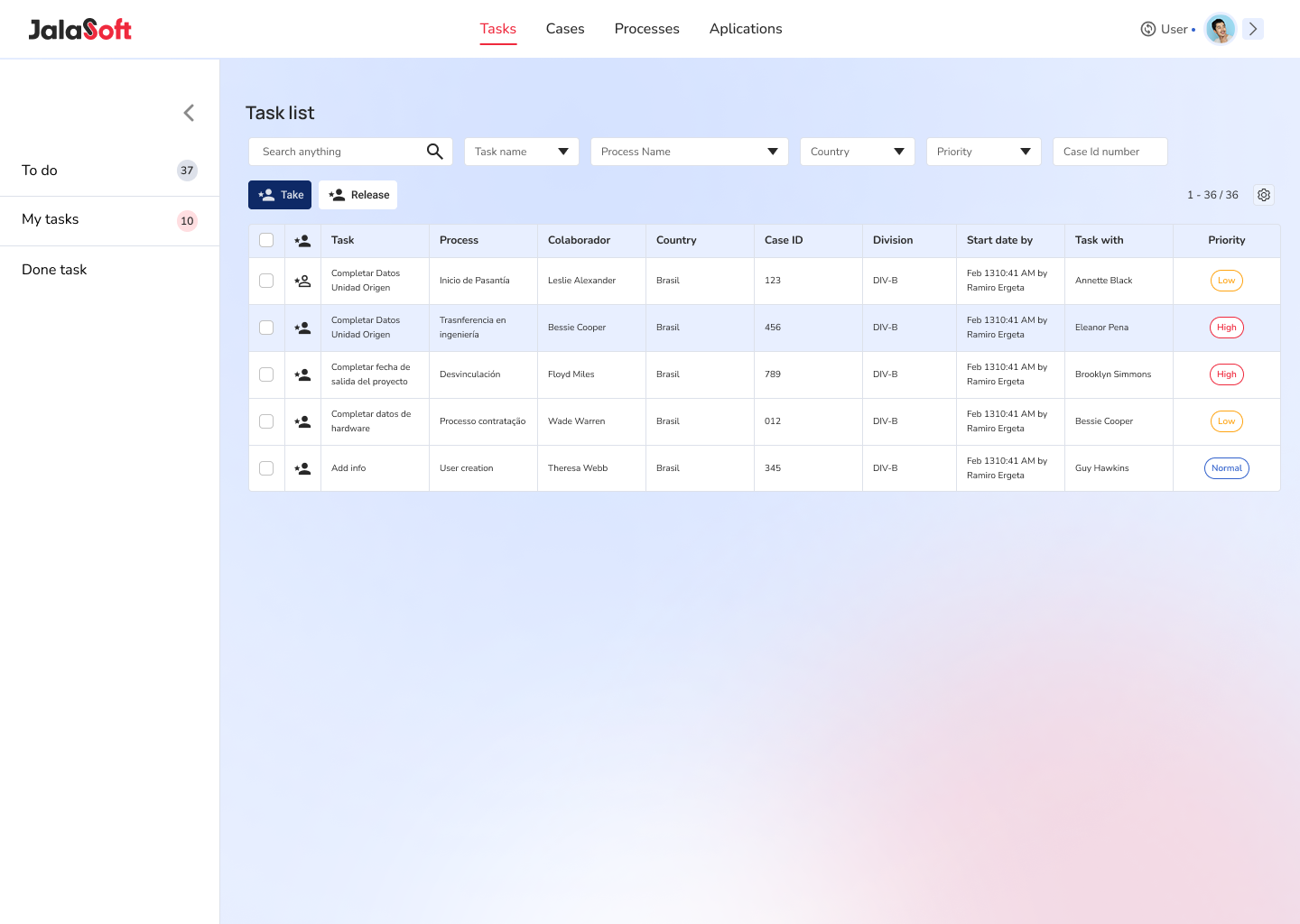Click the Low badge in Wade Warren row
The height and width of the screenshot is (924, 1300).
[1227, 421]
